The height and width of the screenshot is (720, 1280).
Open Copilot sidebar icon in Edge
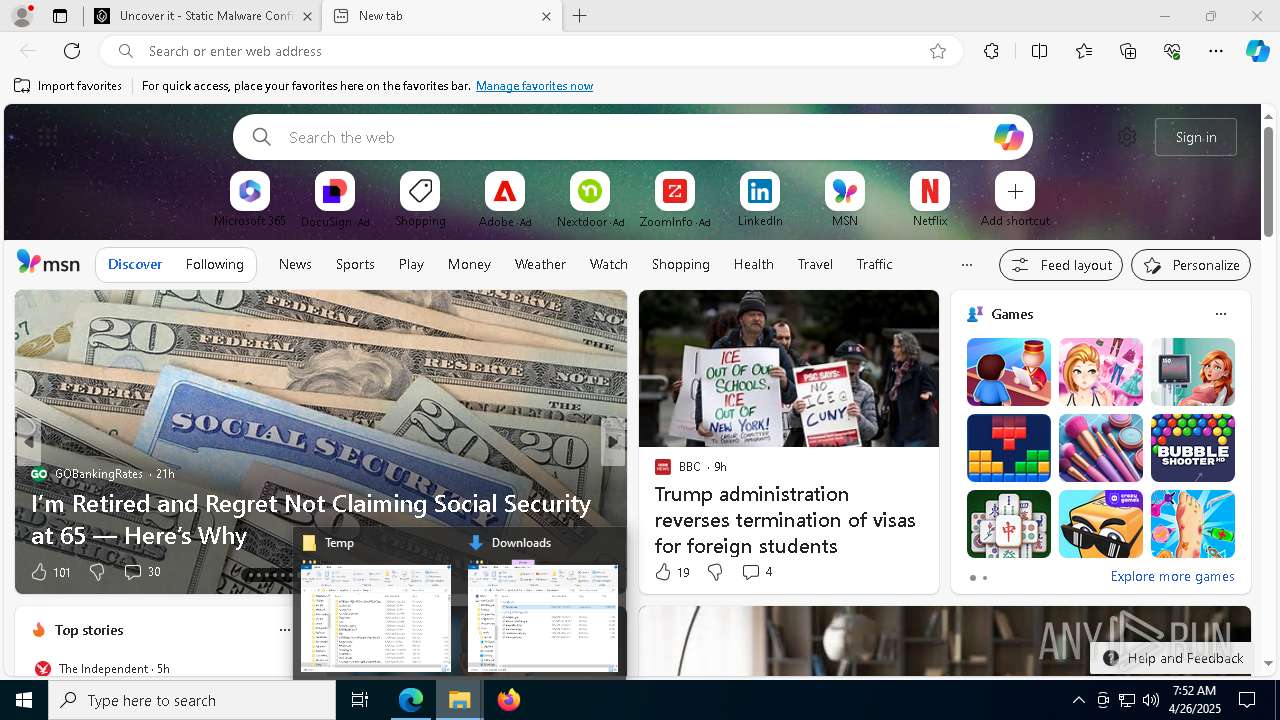[1257, 51]
